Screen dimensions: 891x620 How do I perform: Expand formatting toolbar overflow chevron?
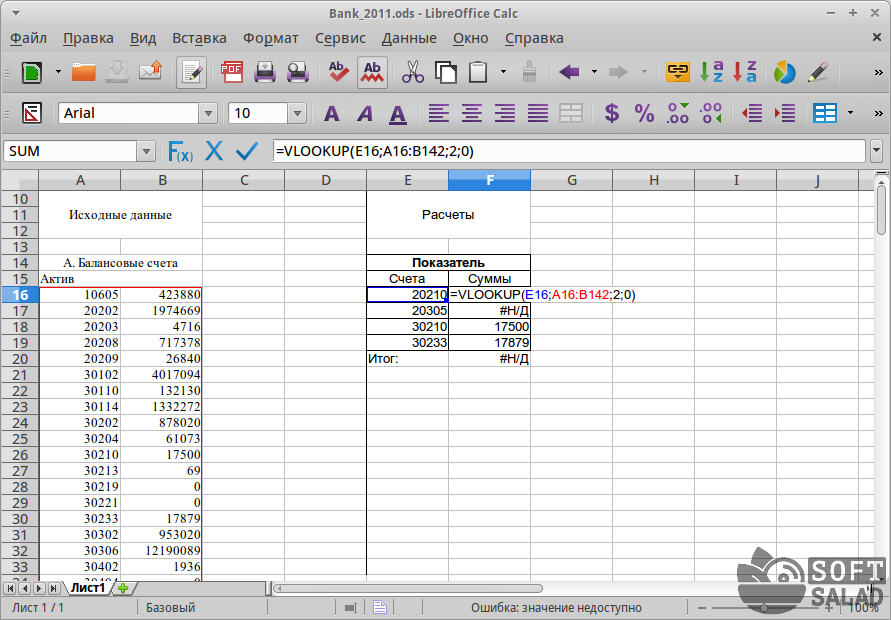tap(878, 113)
